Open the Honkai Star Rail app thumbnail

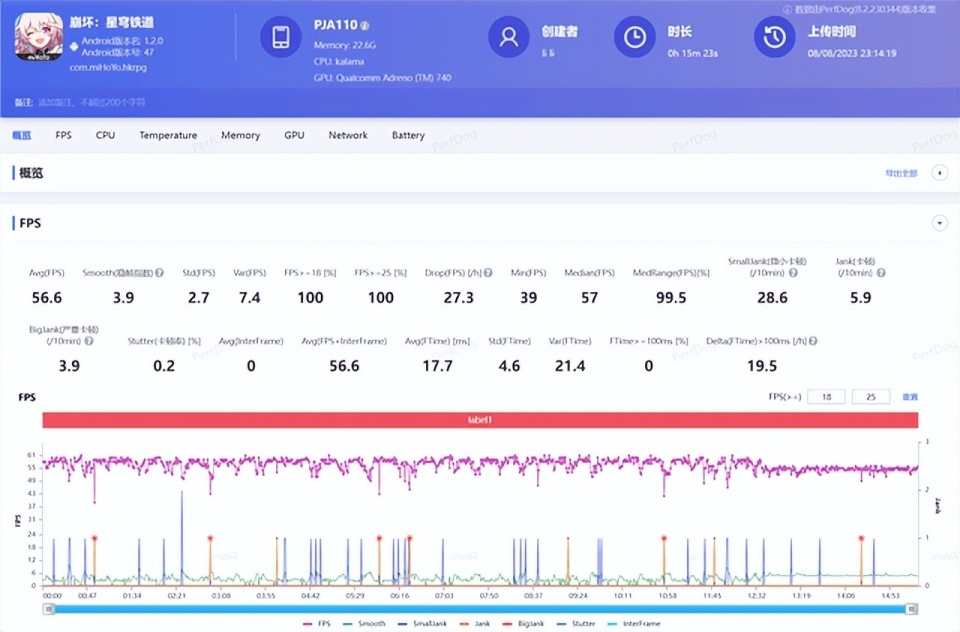(x=39, y=36)
